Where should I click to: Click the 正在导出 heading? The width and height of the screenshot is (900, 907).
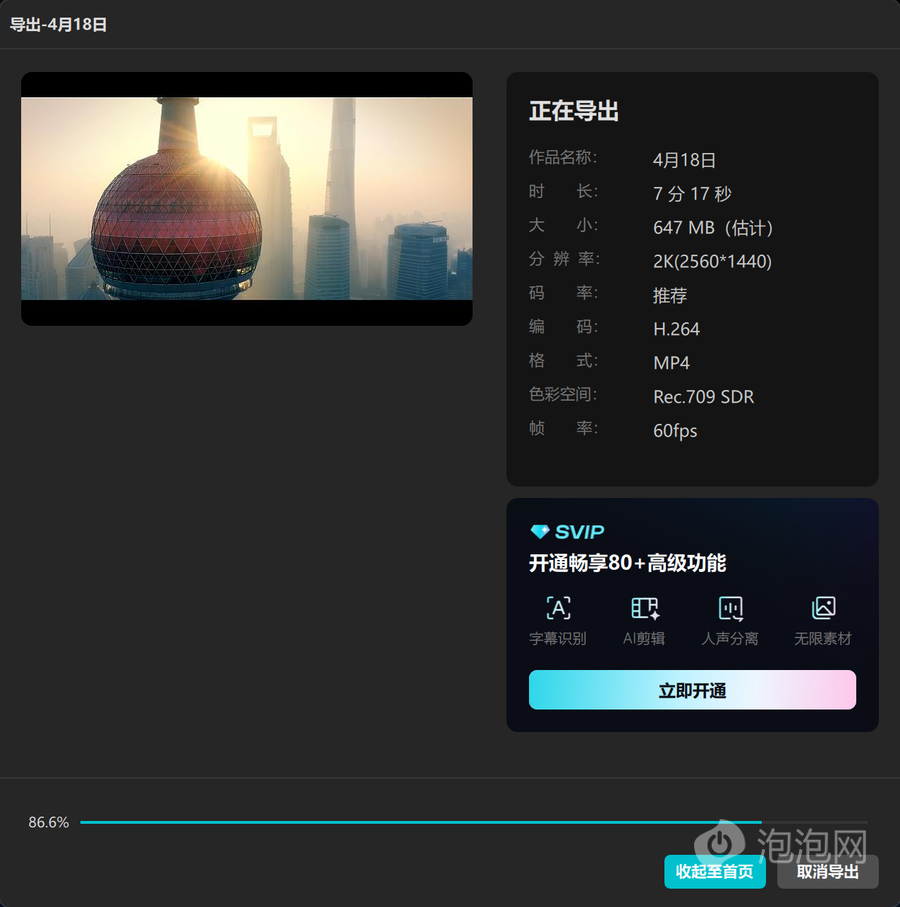point(574,111)
